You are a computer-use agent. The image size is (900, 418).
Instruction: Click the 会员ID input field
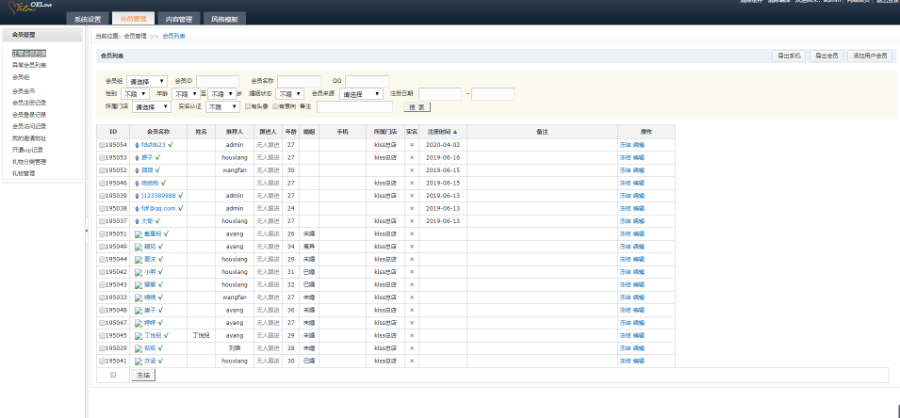(217, 81)
